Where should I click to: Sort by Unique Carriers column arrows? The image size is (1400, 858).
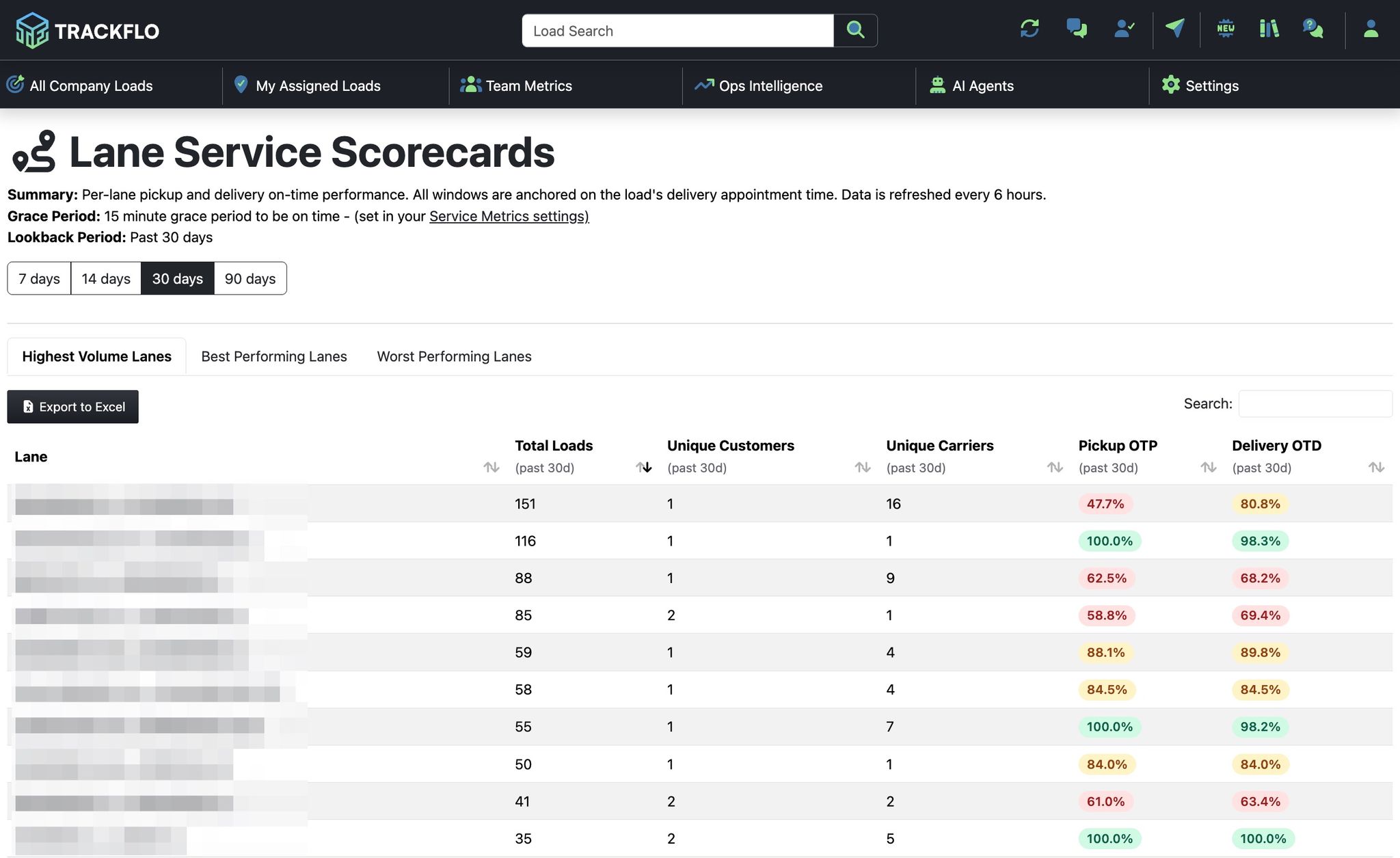click(1055, 468)
